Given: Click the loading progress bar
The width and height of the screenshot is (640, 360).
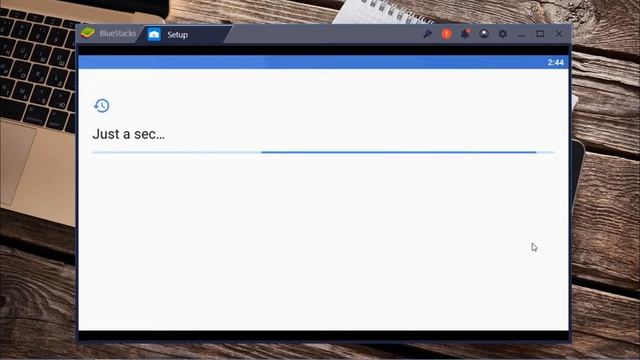Looking at the screenshot, I should tap(323, 152).
